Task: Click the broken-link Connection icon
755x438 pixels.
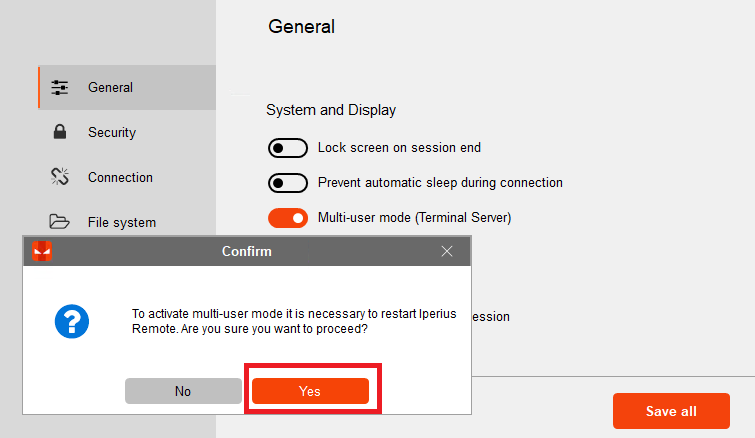Action: (60, 177)
